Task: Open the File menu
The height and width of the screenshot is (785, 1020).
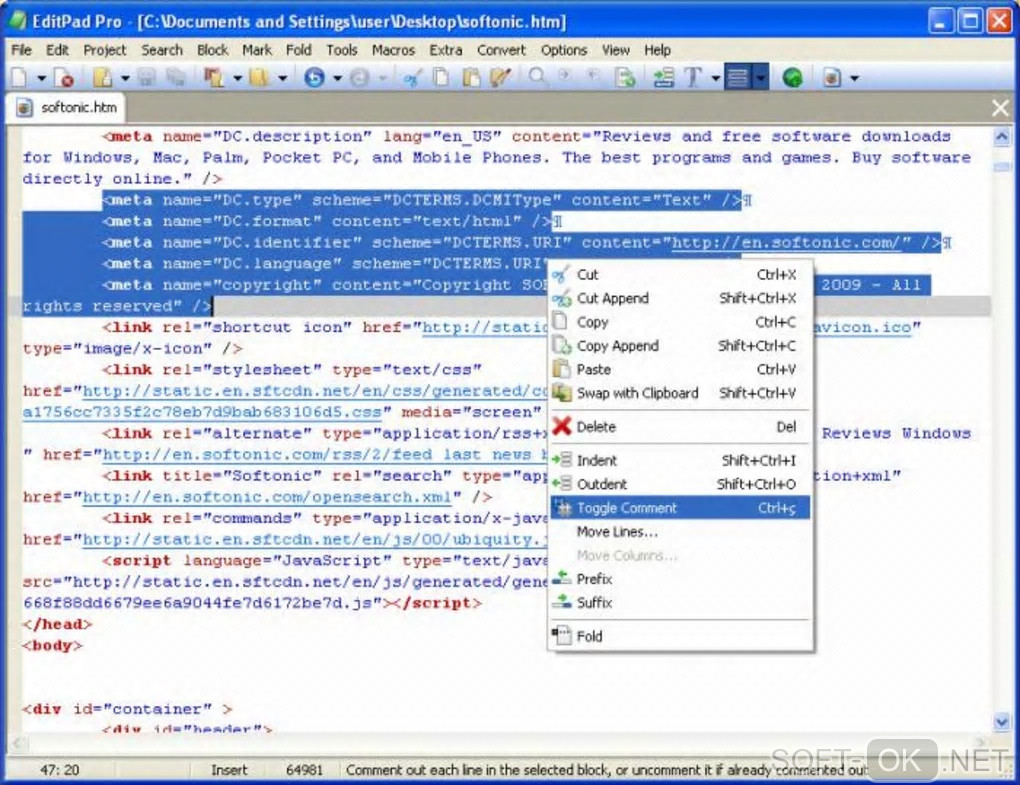Action: click(x=21, y=50)
